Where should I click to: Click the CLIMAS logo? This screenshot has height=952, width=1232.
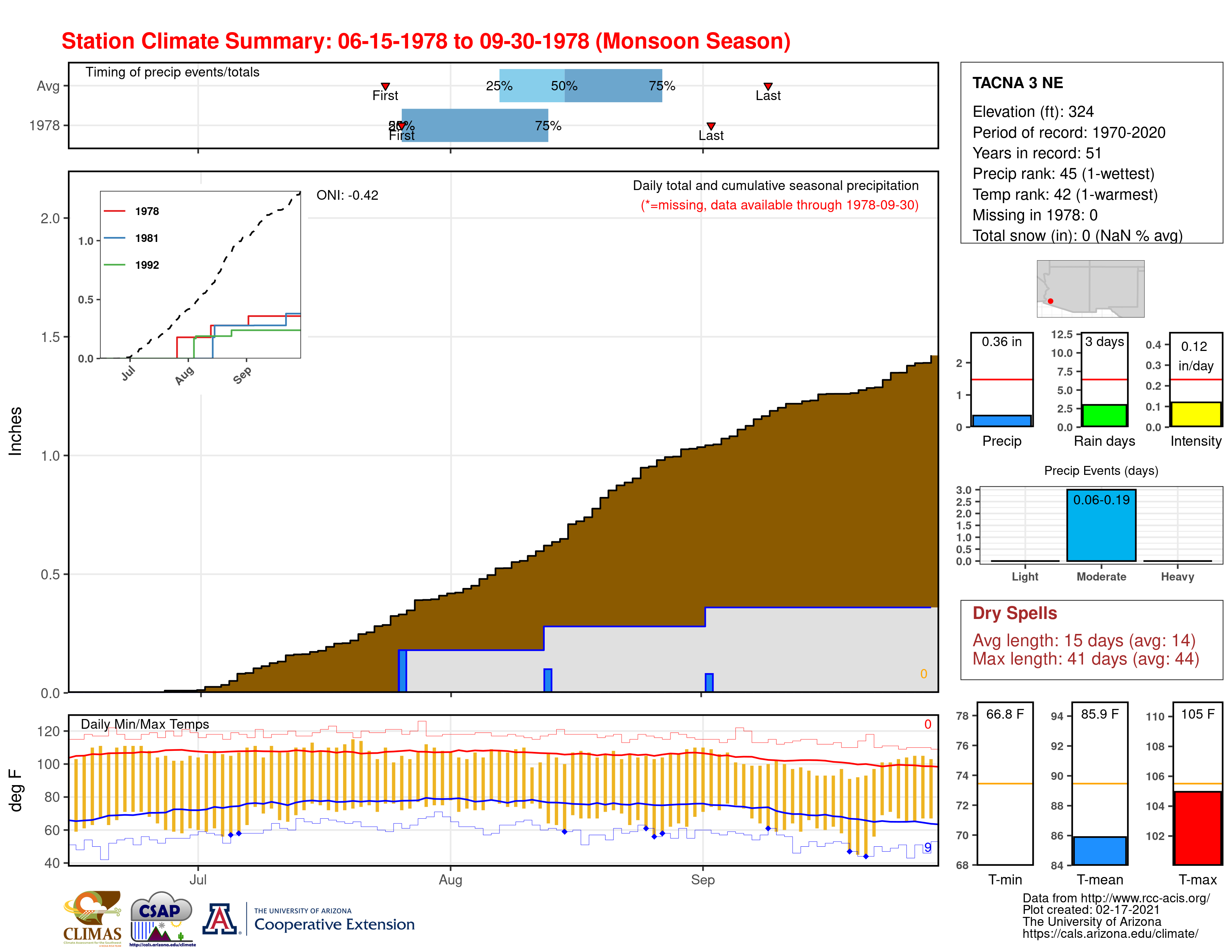coord(93,918)
